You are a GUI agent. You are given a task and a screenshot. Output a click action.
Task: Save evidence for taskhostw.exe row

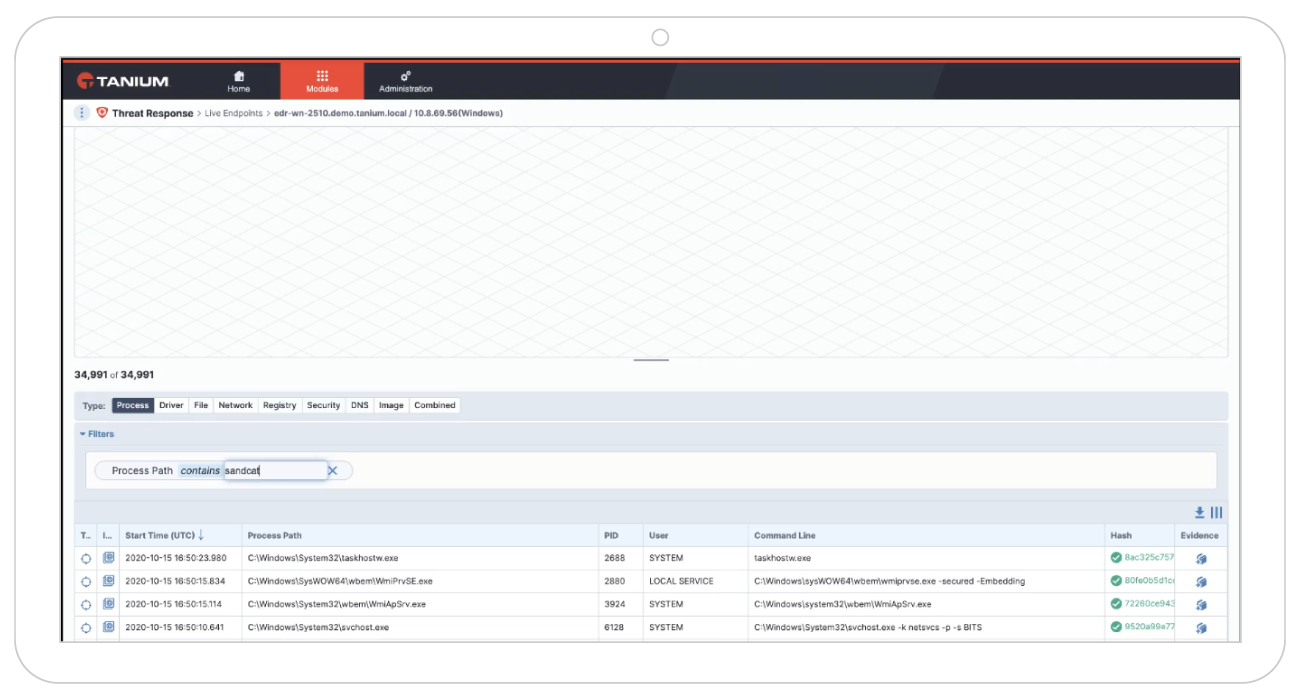[1201, 558]
